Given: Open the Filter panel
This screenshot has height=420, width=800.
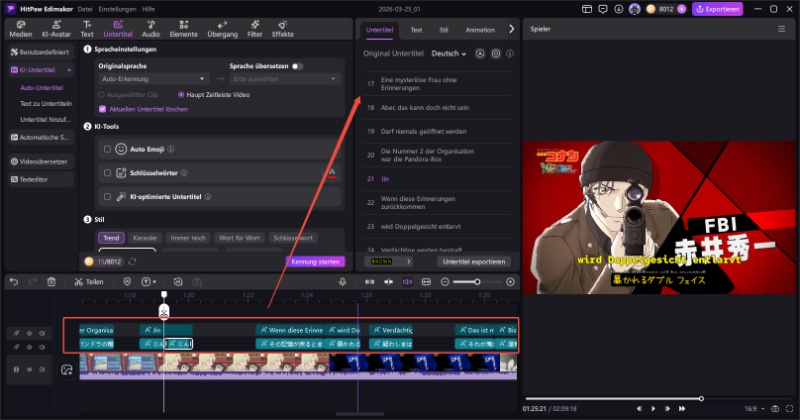Looking at the screenshot, I should (x=255, y=29).
